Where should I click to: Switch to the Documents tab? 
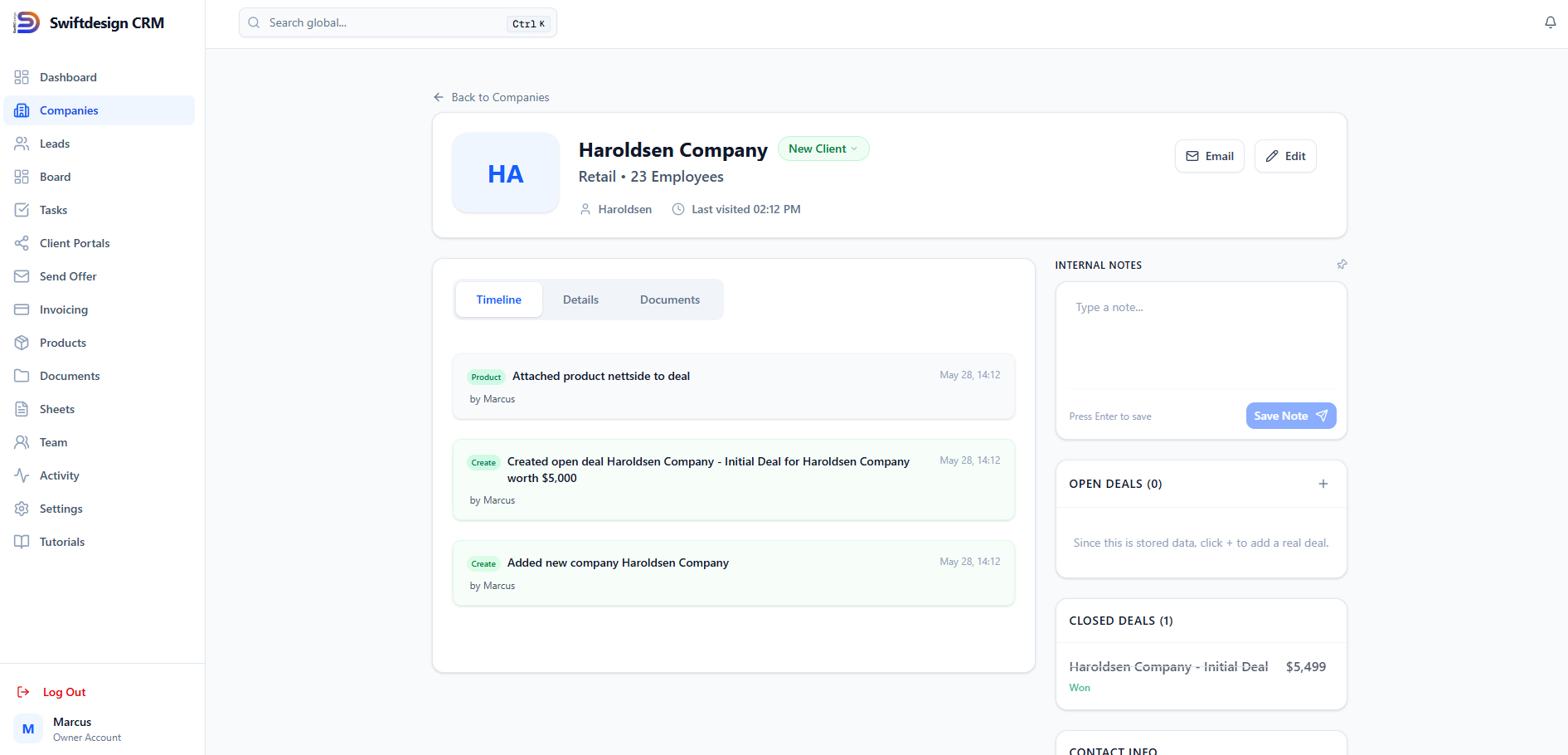[x=670, y=300]
